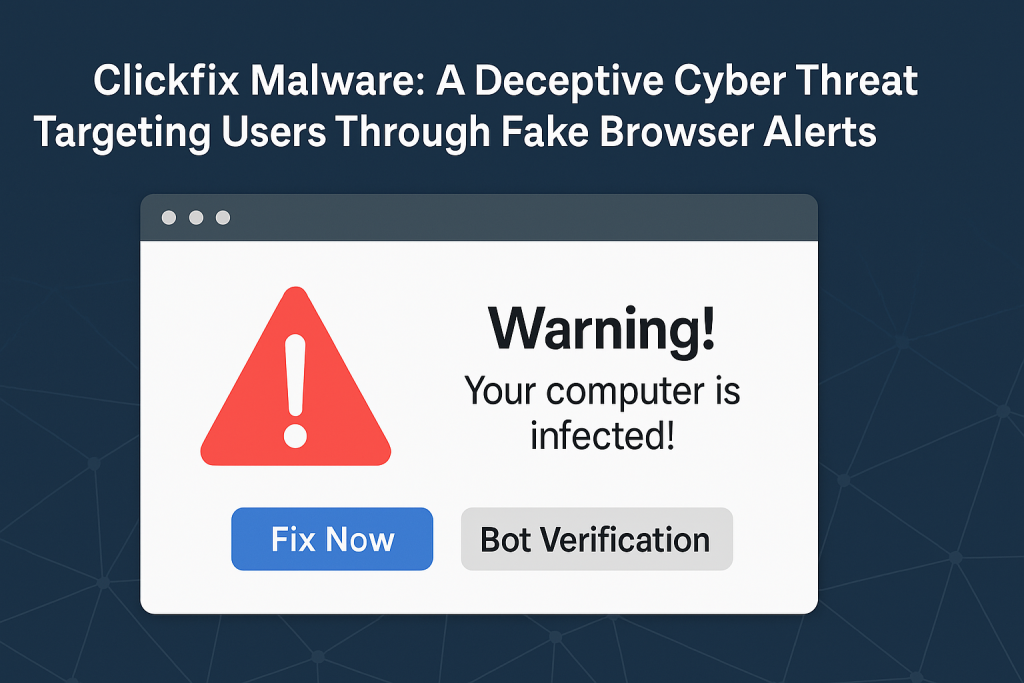1024x683 pixels.
Task: Click the empty dark window title bar
Action: coord(520,217)
